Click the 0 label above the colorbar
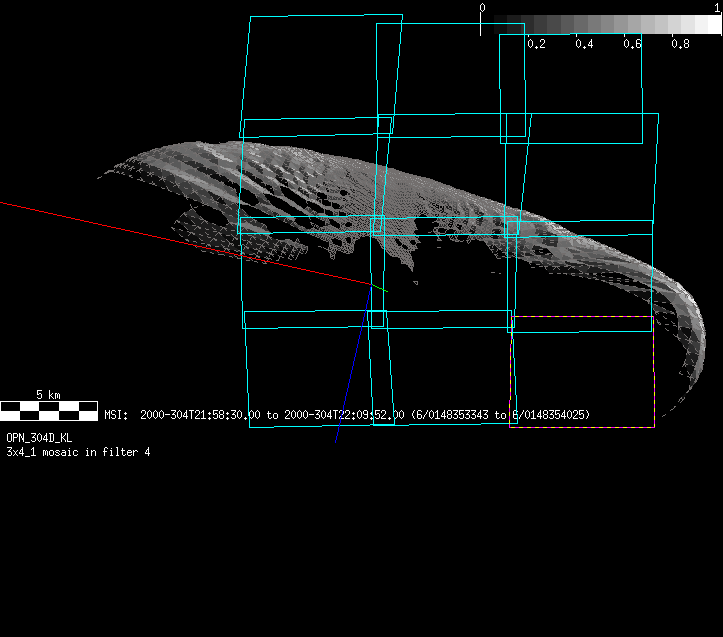 tap(482, 7)
